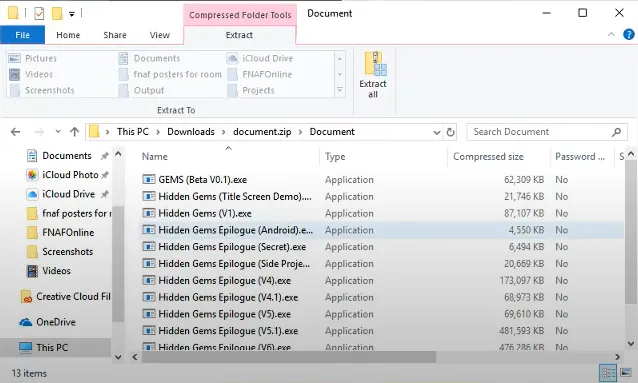Select Hidden Gems Epilogue (Secret).exe file
This screenshot has height=383, width=638.
click(x=232, y=247)
